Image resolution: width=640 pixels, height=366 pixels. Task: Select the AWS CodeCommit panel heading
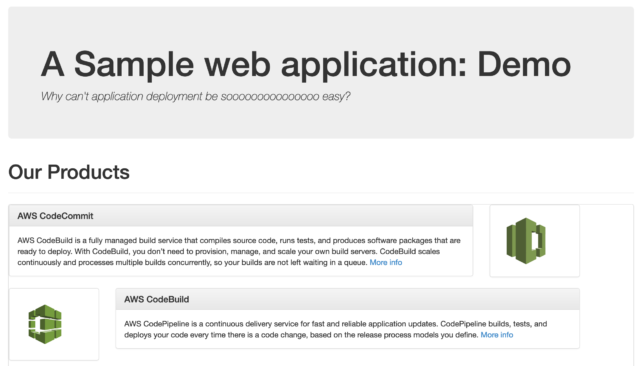coord(55,216)
